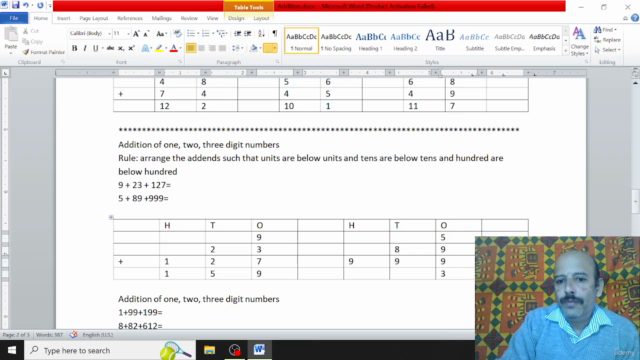Viewport: 640px width, 360px height.
Task: Switch to Word from the taskbar
Action: click(259, 350)
